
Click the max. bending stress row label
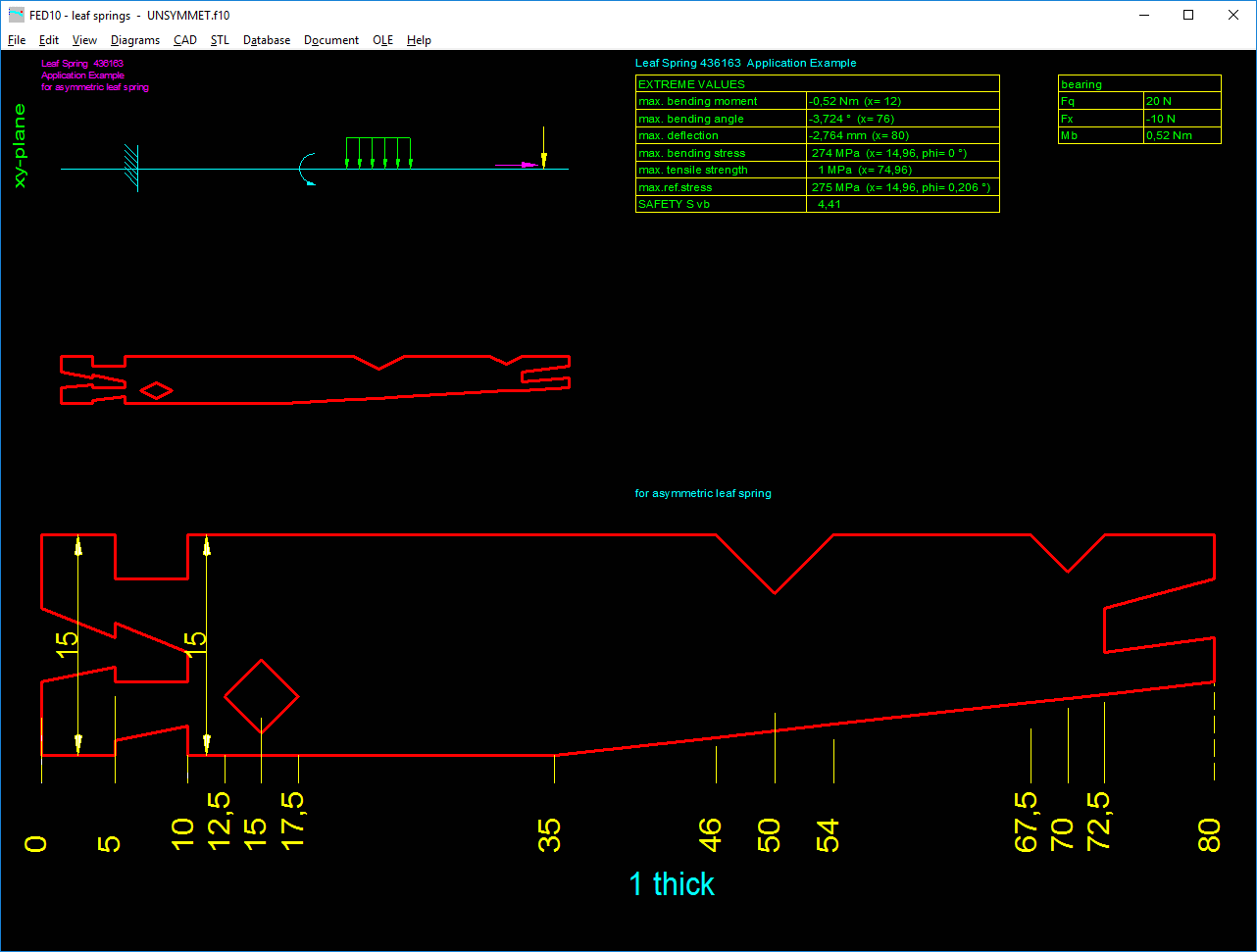pyautogui.click(x=692, y=153)
